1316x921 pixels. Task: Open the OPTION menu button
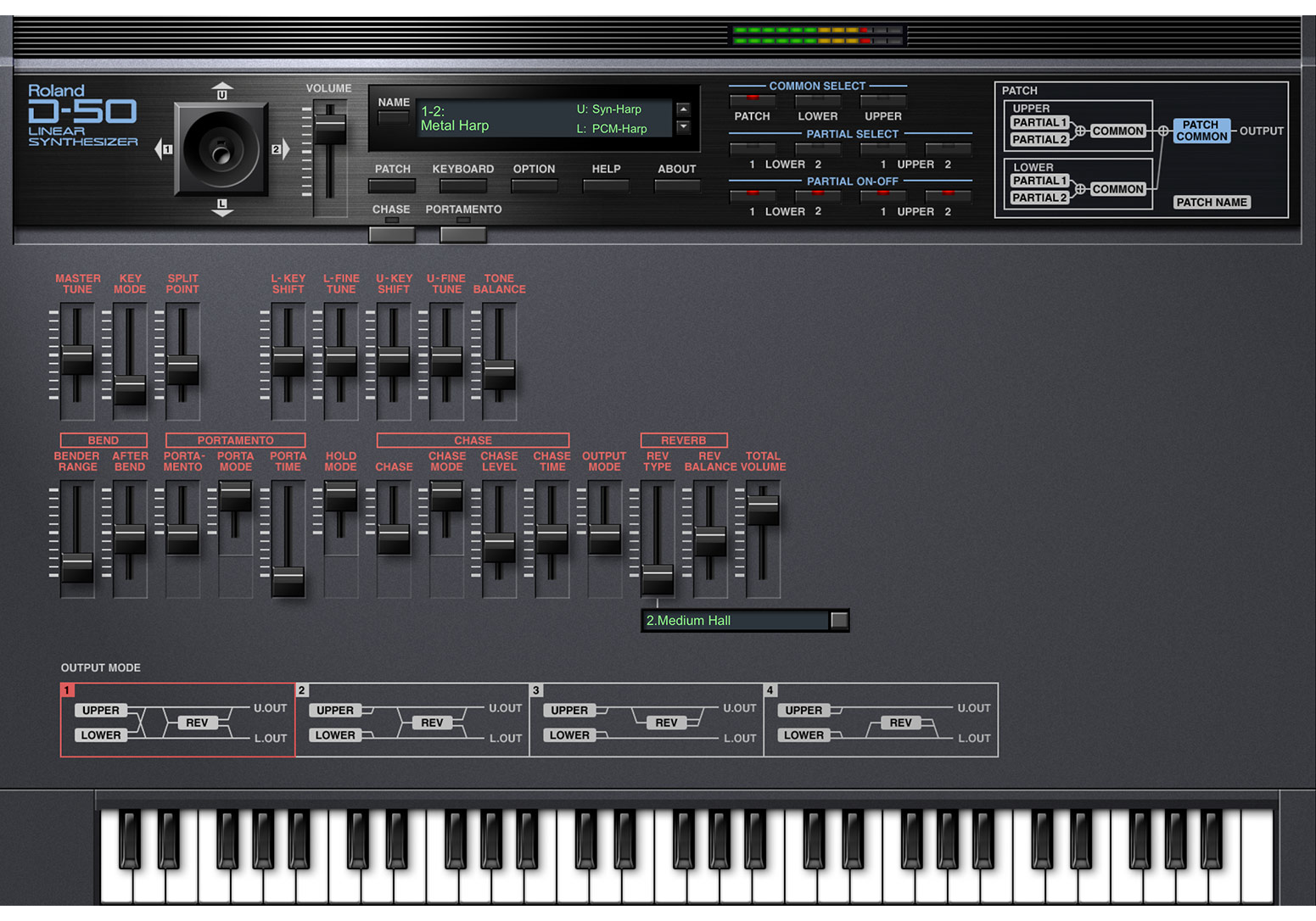[535, 186]
